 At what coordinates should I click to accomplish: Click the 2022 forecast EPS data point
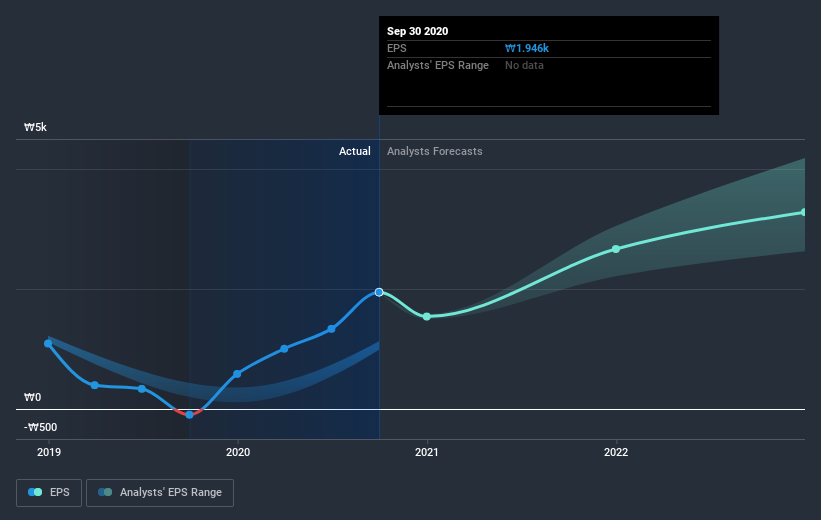coord(616,249)
